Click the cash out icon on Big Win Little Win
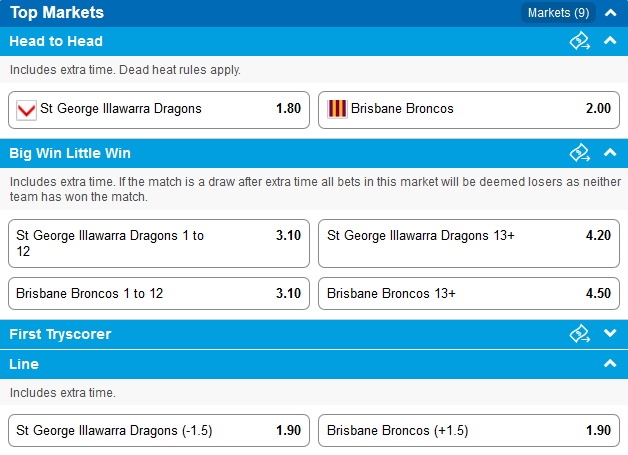Screen dimensions: 628x455 tap(580, 153)
